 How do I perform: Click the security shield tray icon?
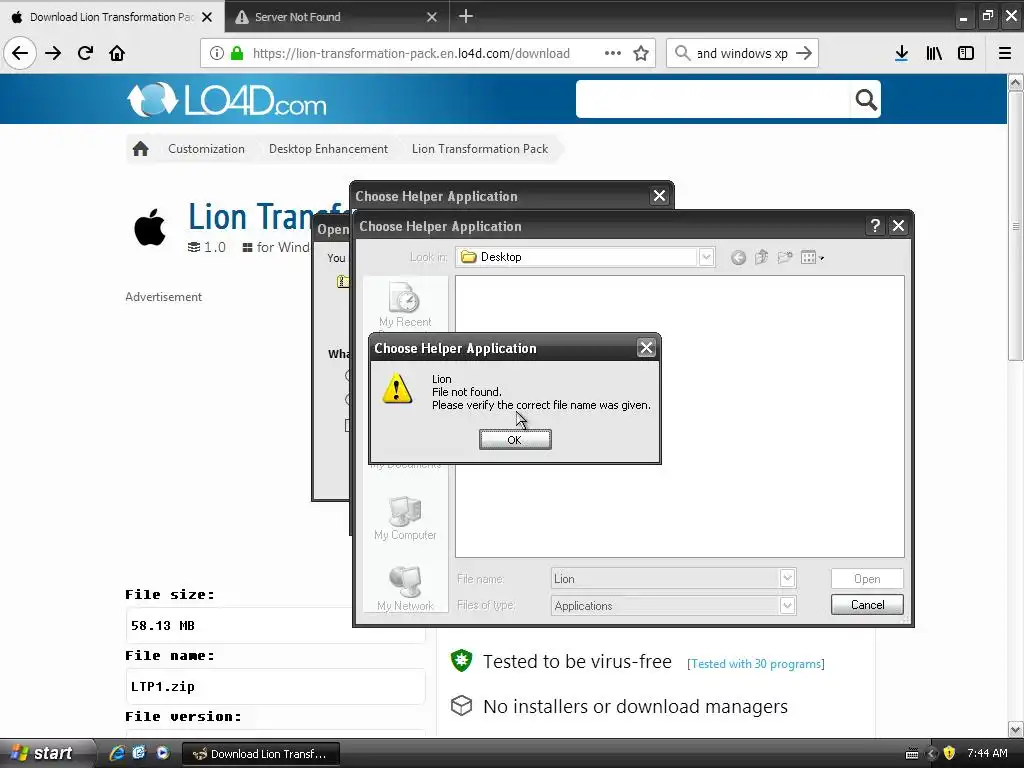click(949, 753)
